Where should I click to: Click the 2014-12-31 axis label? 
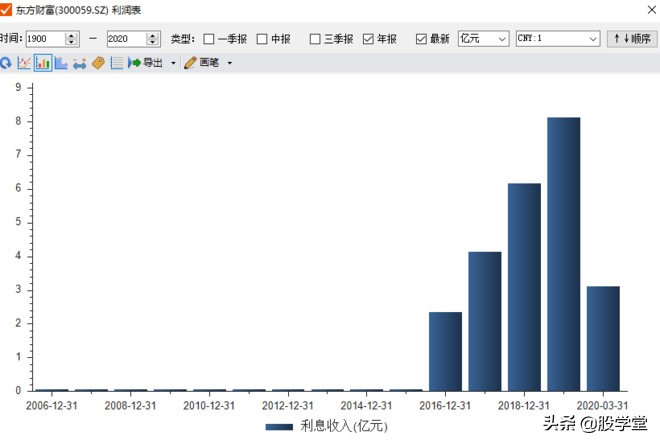(x=367, y=406)
